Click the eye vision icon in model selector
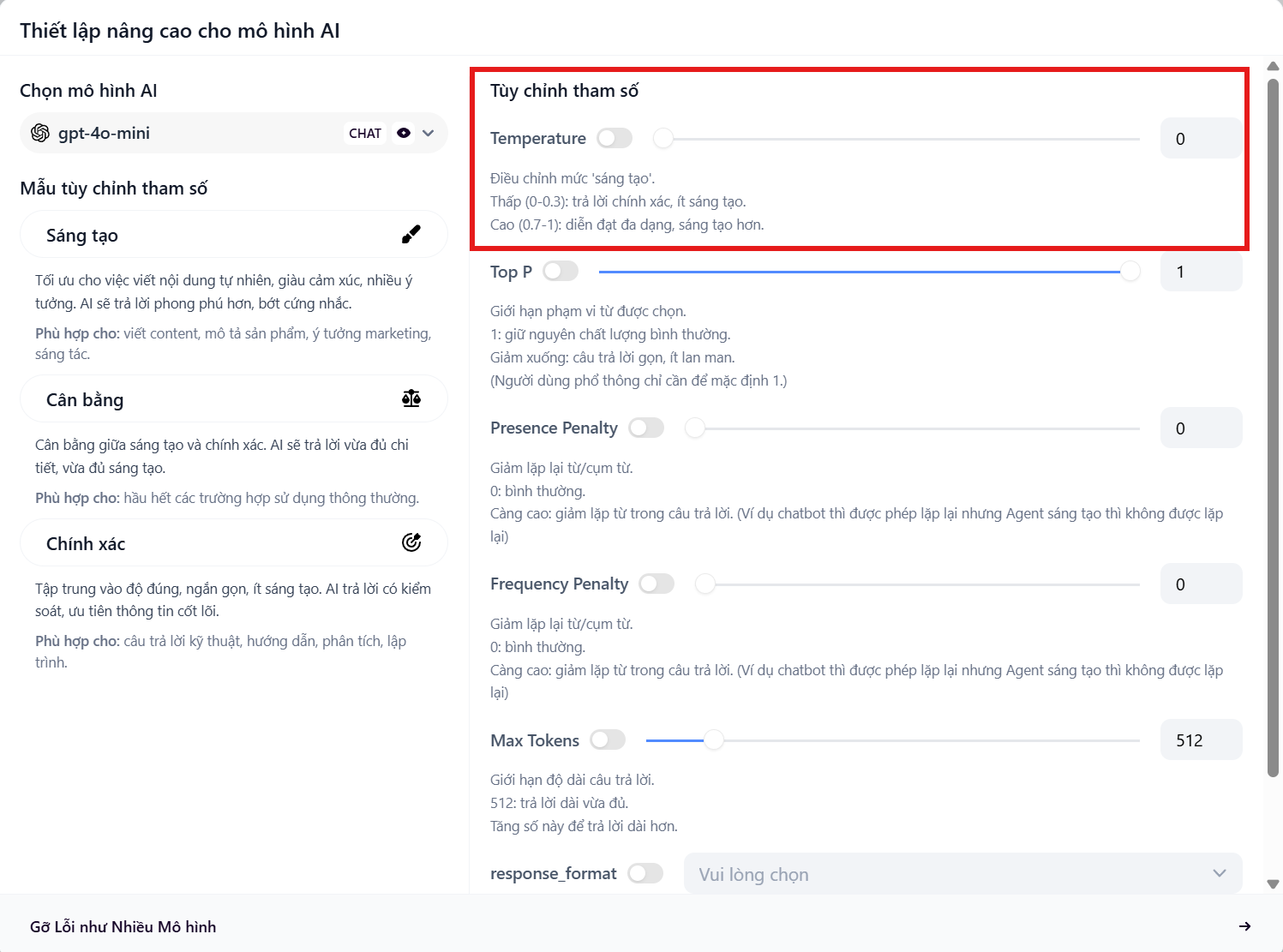The width and height of the screenshot is (1283, 952). (404, 133)
